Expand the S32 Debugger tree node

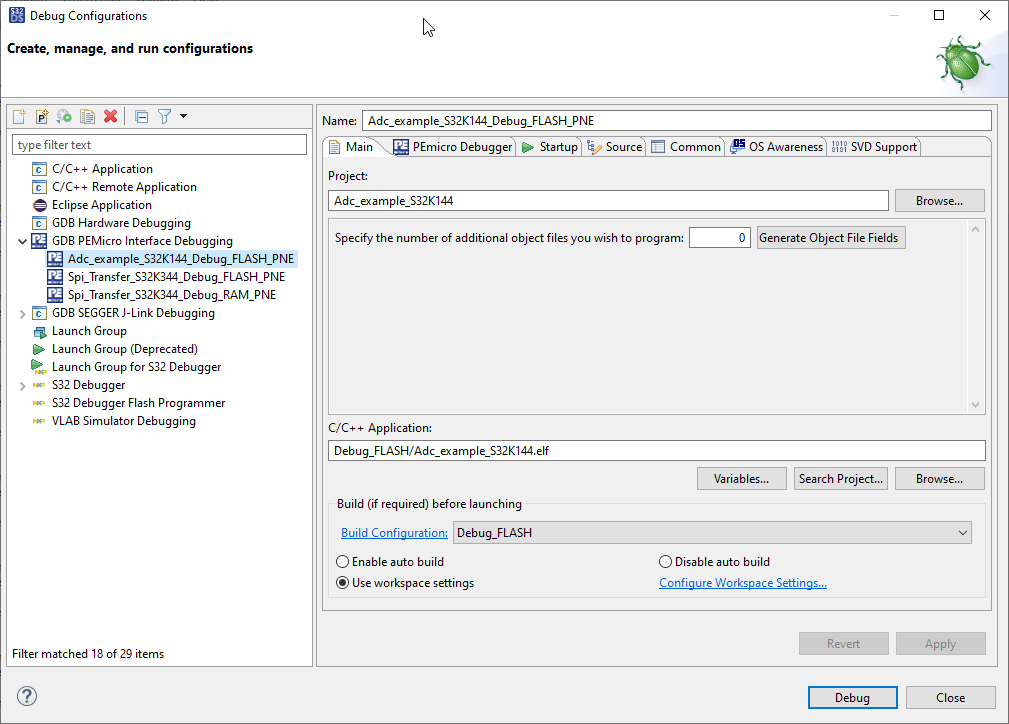click(x=23, y=385)
